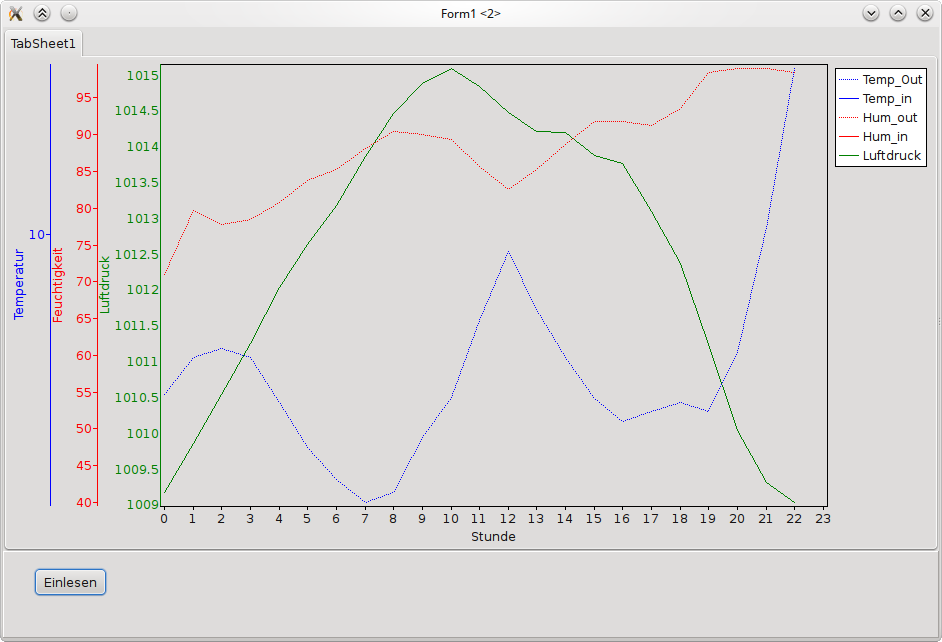
Task: Click the green Luftdruck legend line
Action: click(x=848, y=156)
